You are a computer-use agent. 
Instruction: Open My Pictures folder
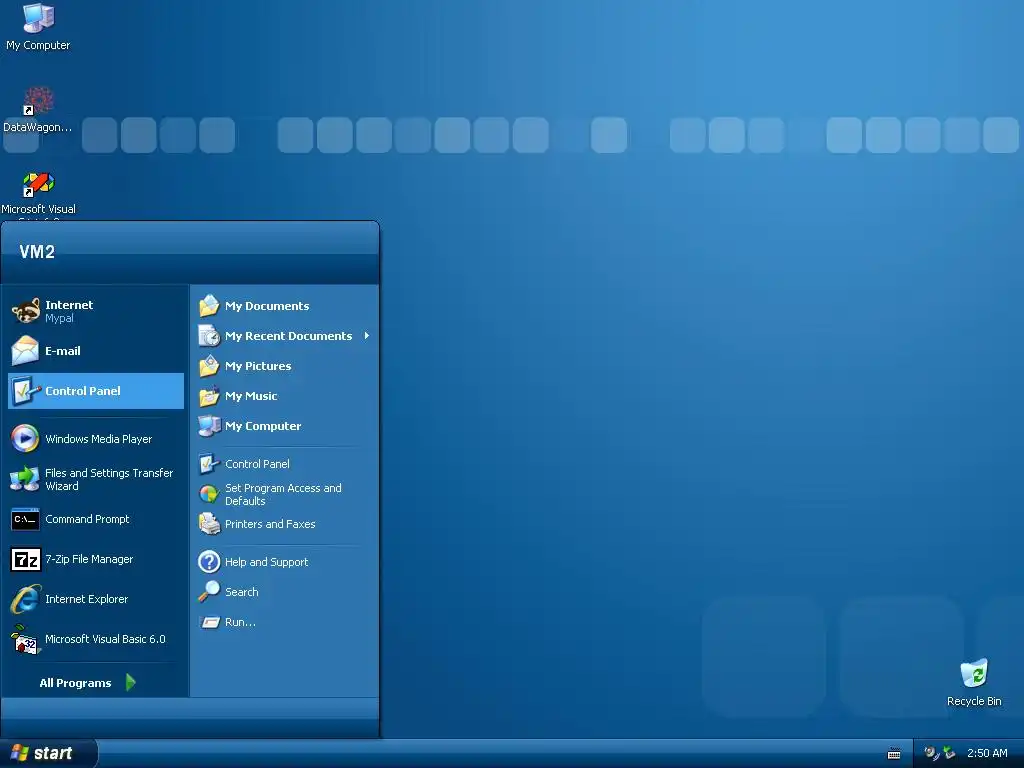[x=285, y=366]
